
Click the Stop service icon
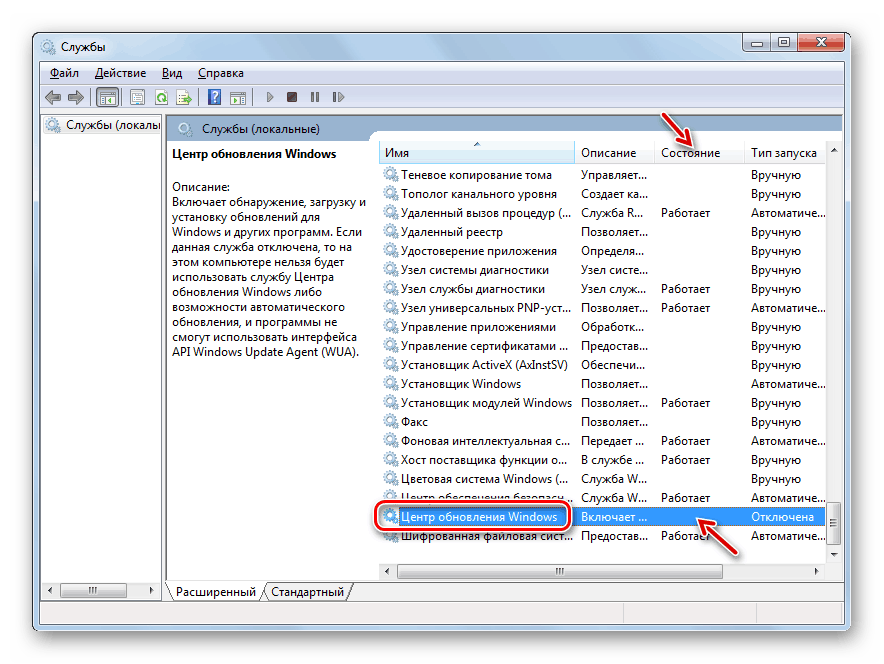click(291, 97)
